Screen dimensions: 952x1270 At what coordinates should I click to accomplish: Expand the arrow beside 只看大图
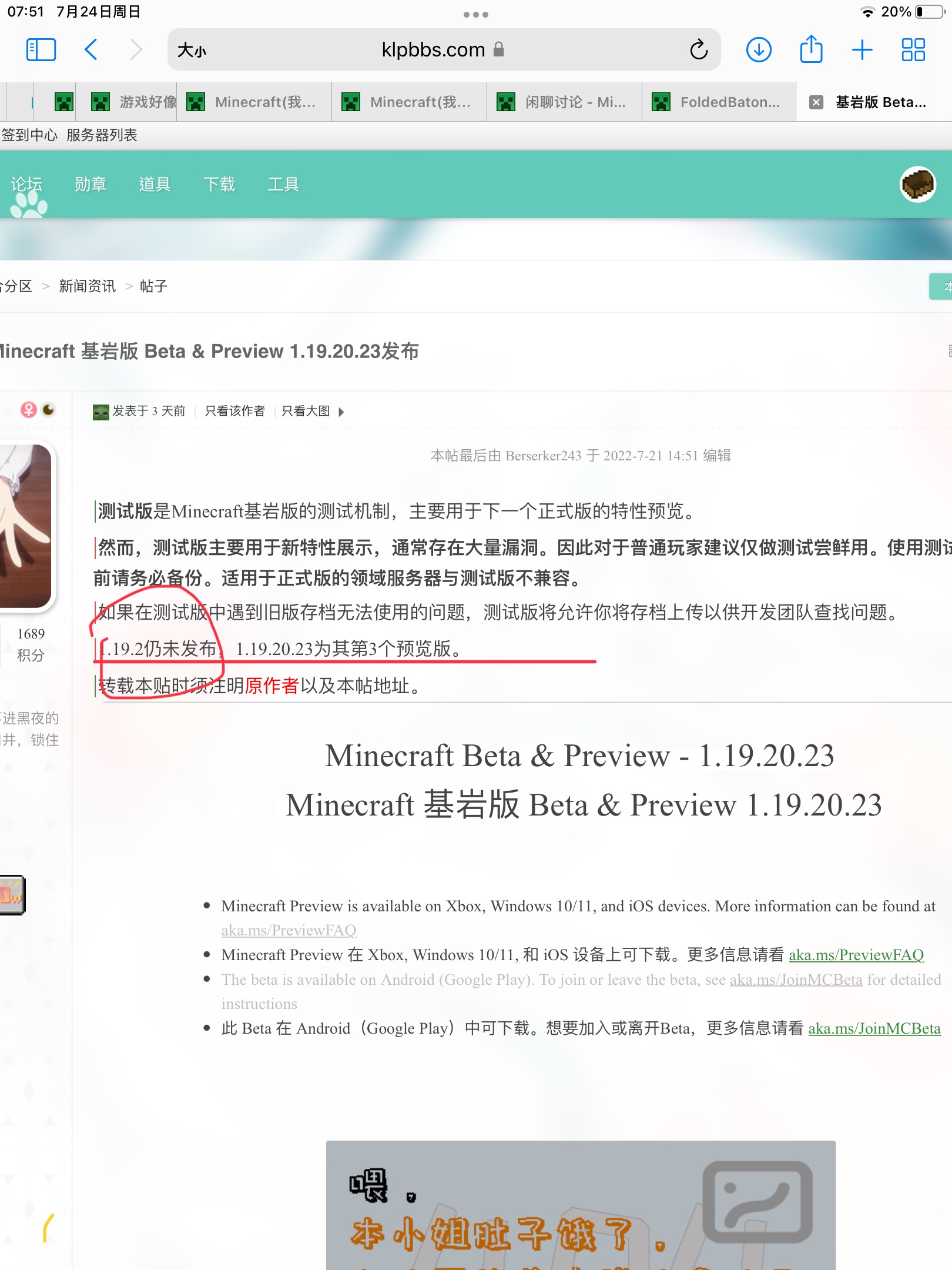(341, 412)
